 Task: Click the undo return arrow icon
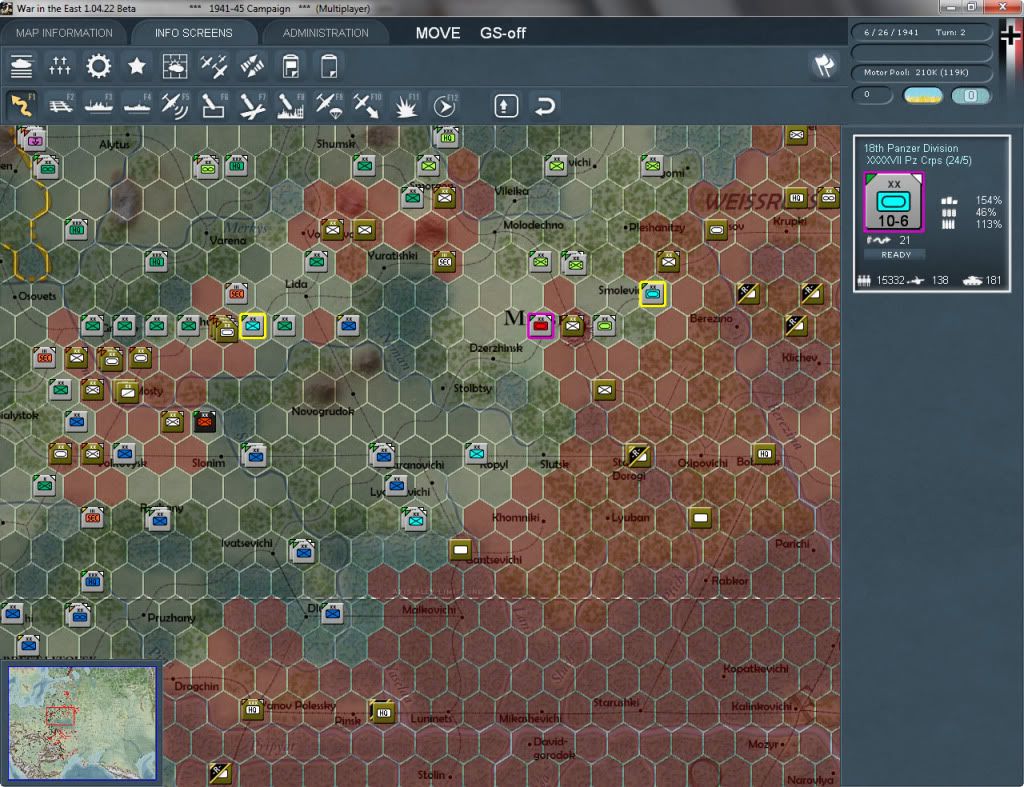pyautogui.click(x=545, y=106)
